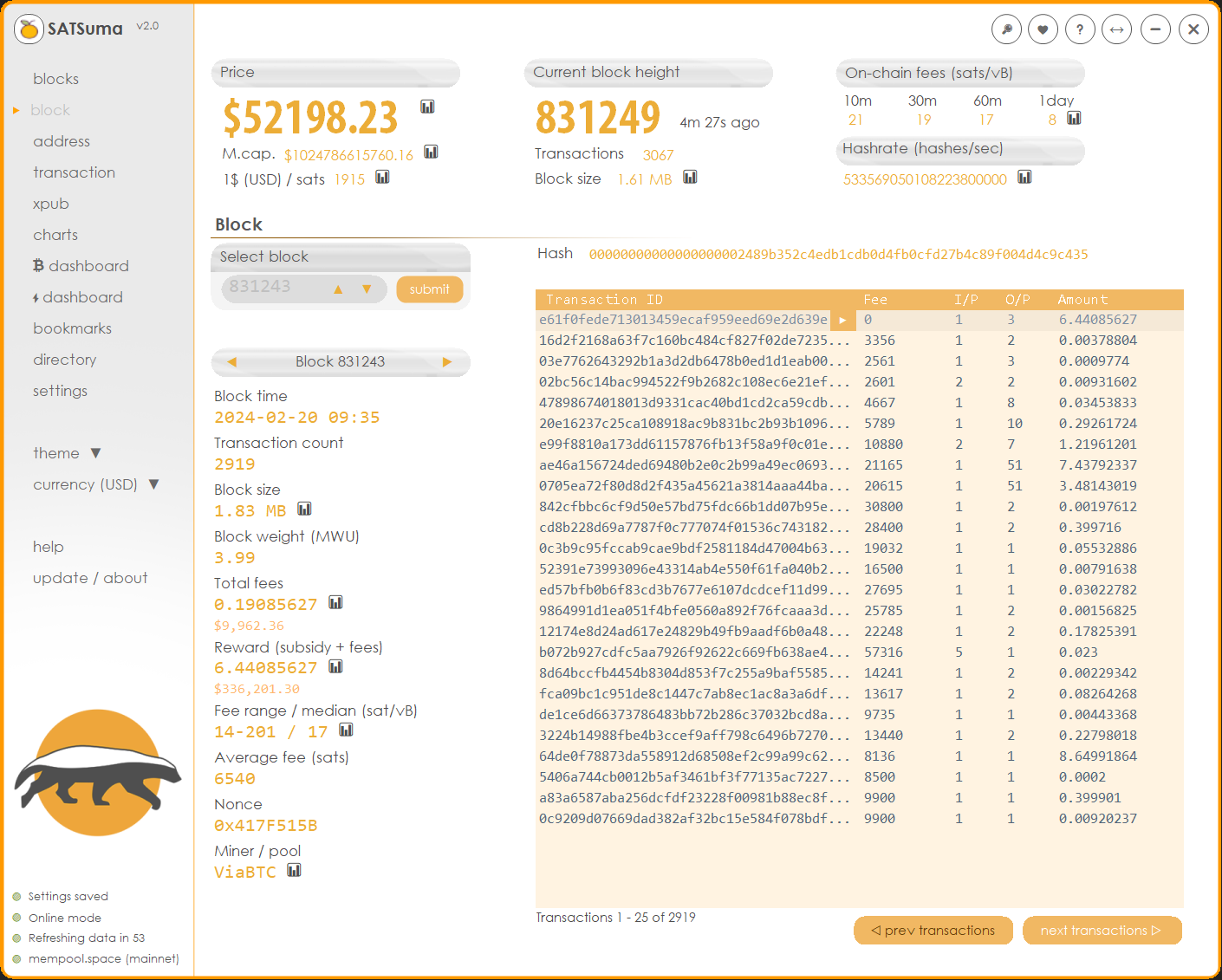This screenshot has height=980, width=1222.
Task: Expand the theme dropdown
Action: coord(95,453)
